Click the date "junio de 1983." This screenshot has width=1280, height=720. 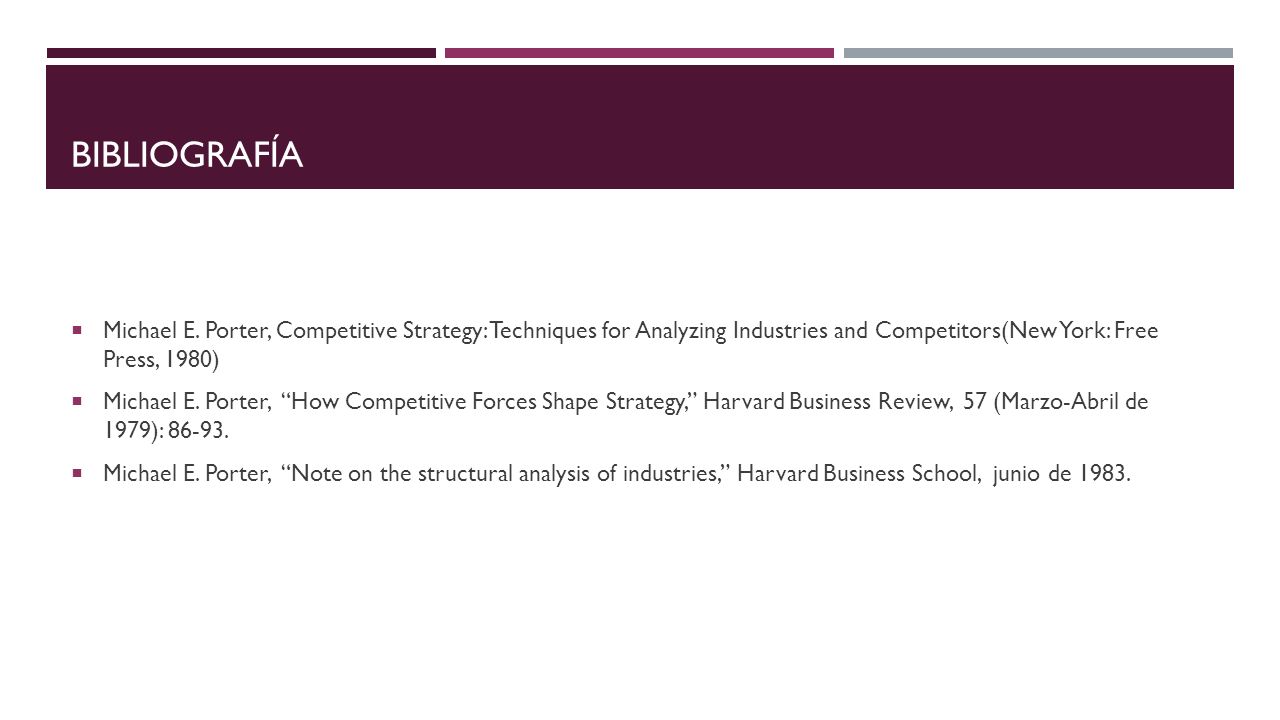pos(1062,474)
